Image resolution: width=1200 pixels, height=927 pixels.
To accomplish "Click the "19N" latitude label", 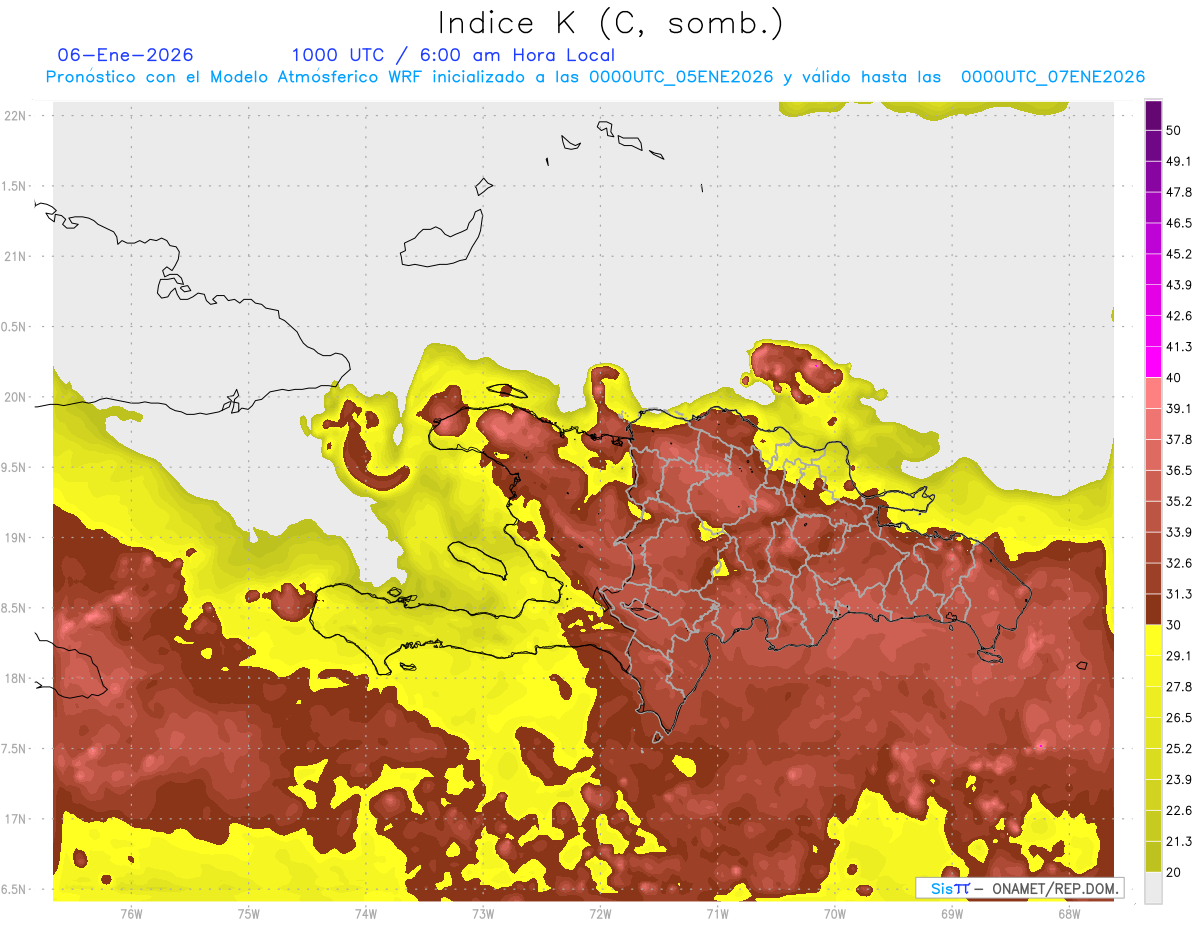I will click(16, 538).
